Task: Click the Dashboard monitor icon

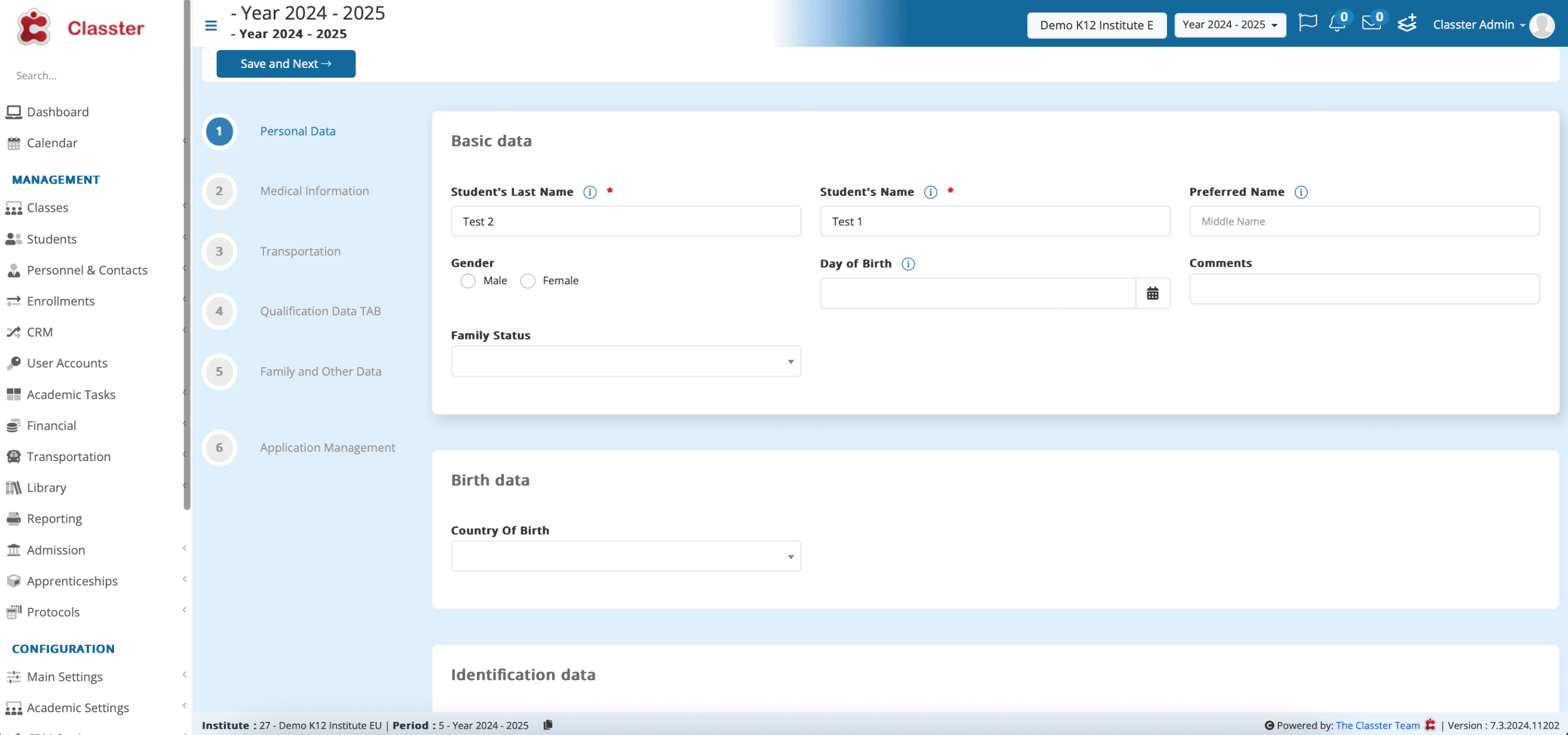Action: tap(13, 112)
